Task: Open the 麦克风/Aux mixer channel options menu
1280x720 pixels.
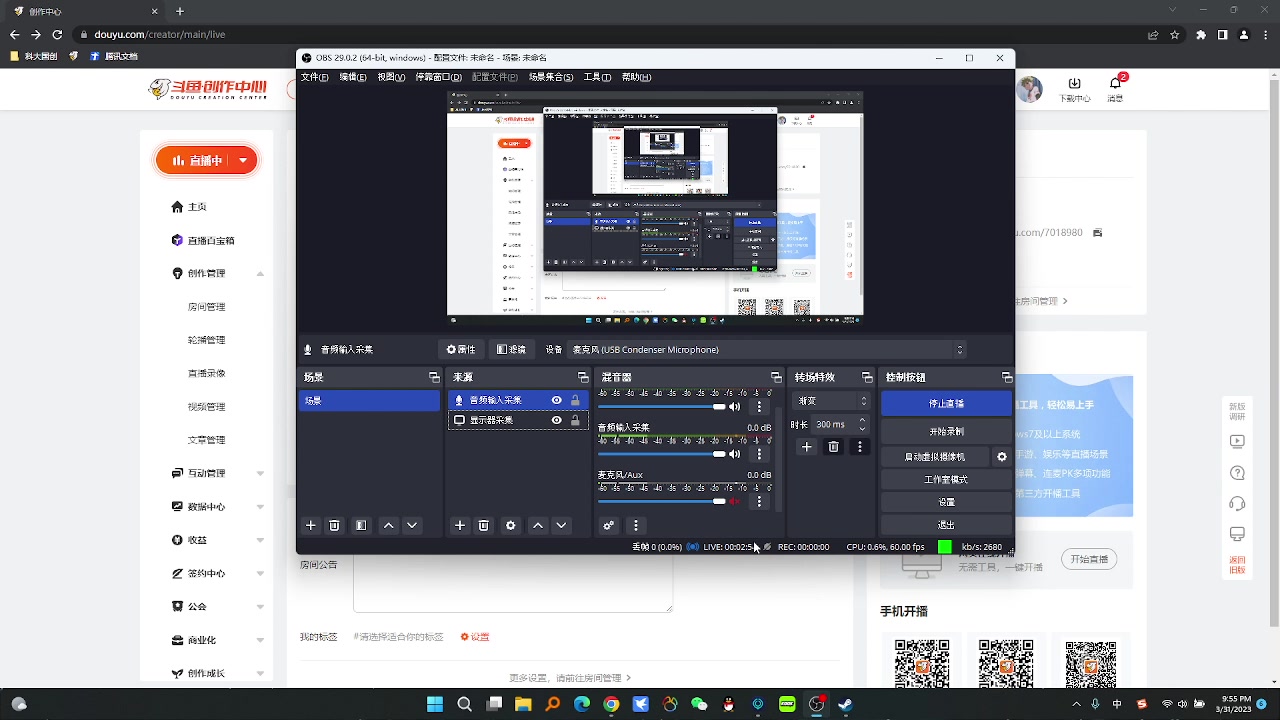Action: 759,501
